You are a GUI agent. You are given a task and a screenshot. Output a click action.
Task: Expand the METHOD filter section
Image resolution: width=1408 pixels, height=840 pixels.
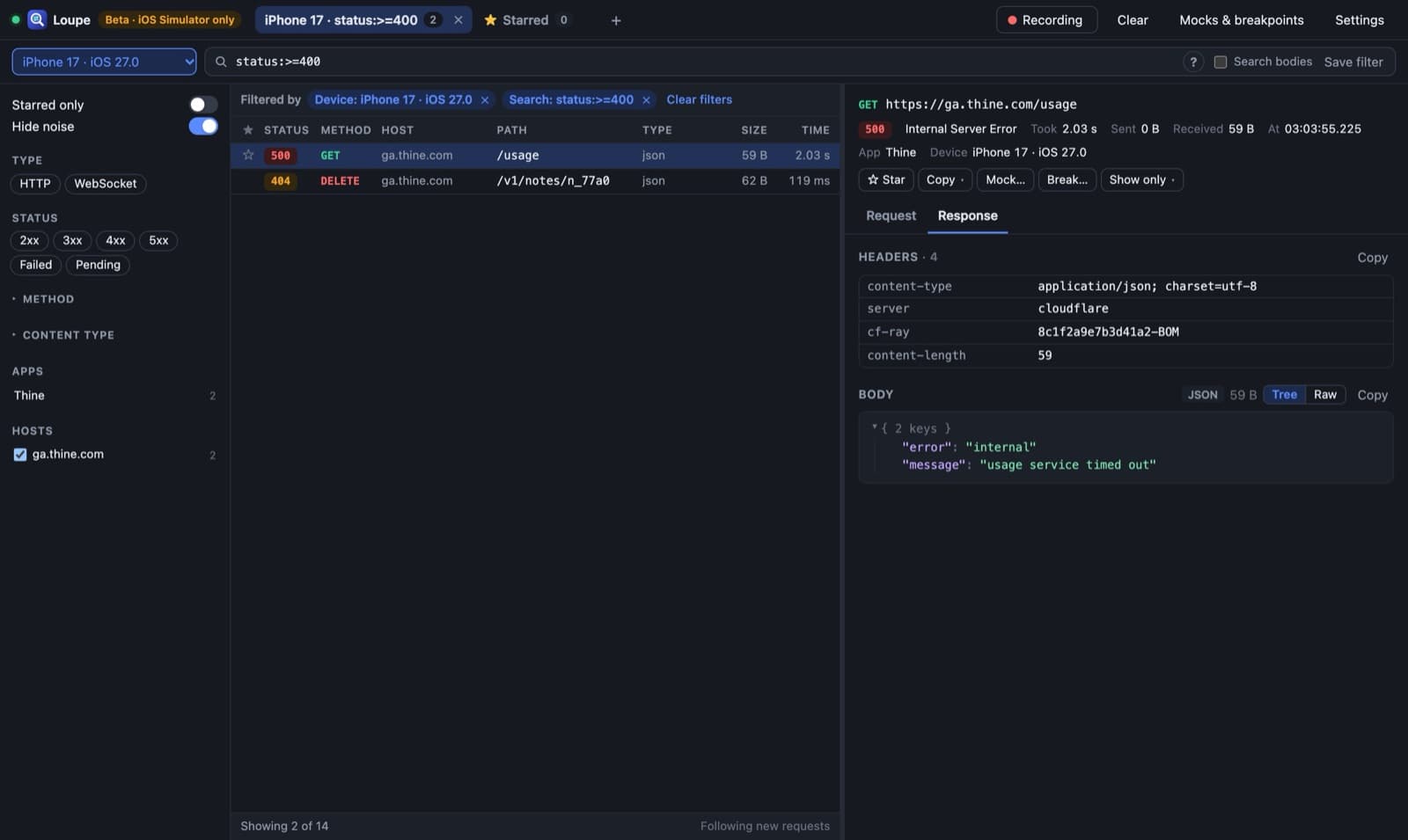point(43,299)
